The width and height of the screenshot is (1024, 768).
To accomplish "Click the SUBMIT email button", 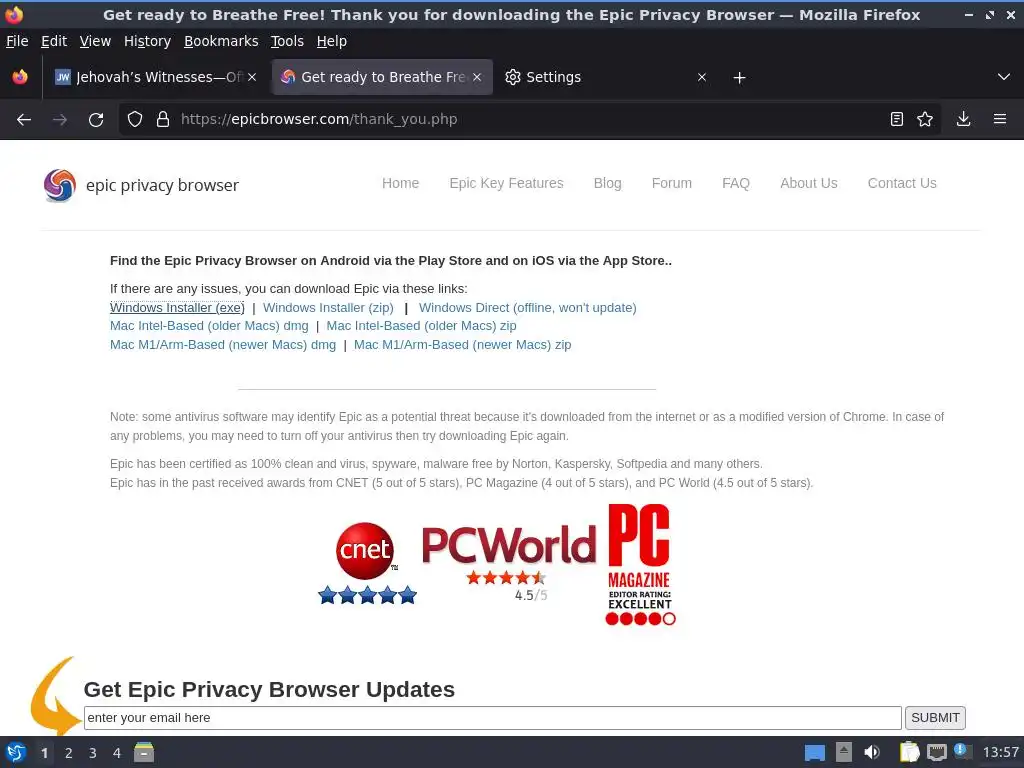I will (935, 718).
